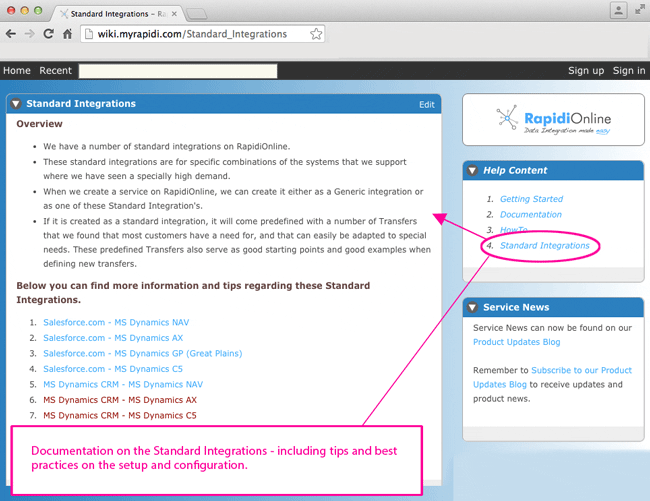
Task: Click the macOS green zoom button
Action: pyautogui.click(x=38, y=10)
